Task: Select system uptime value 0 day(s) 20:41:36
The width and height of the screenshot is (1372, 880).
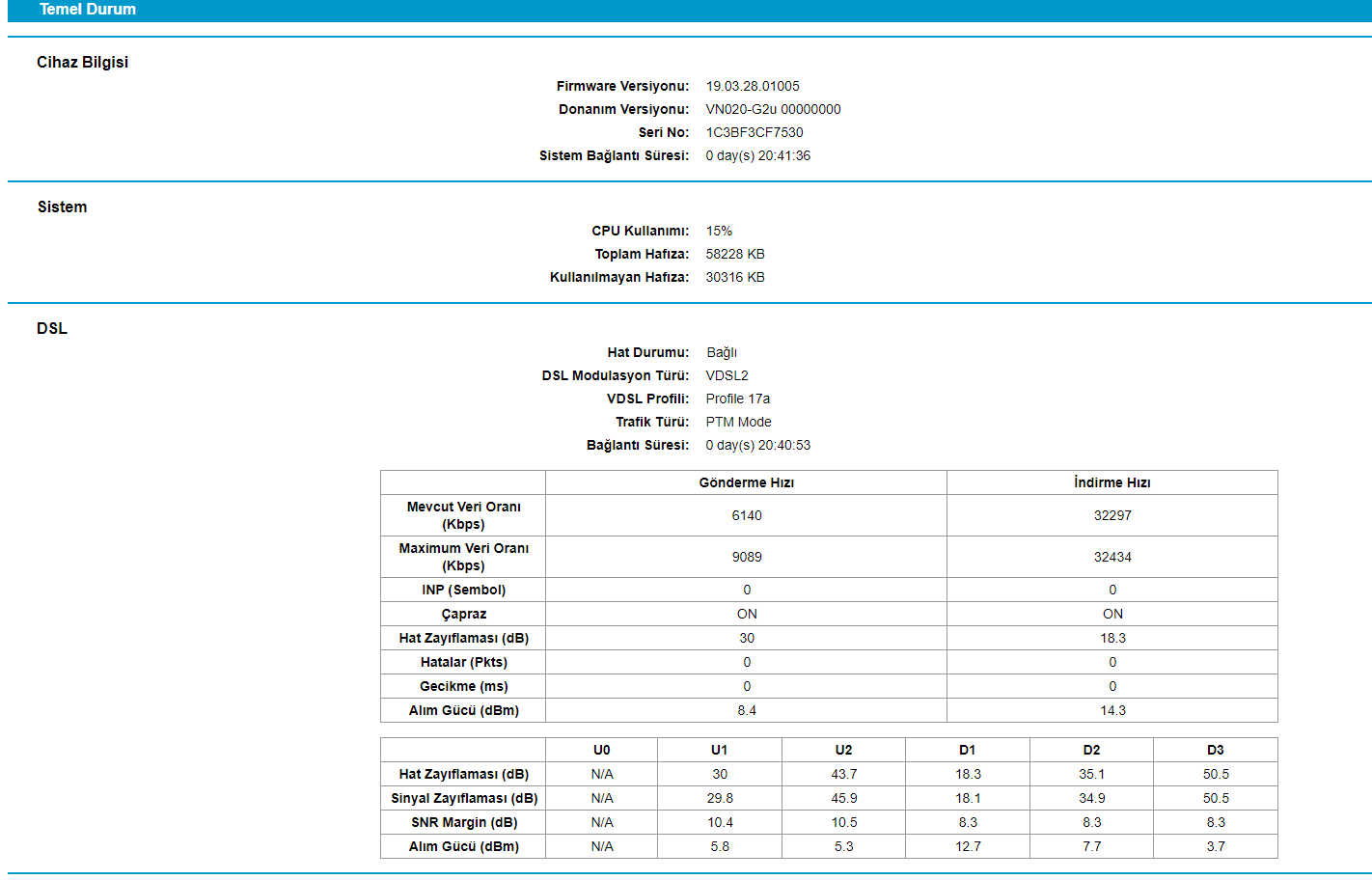Action: (x=758, y=155)
